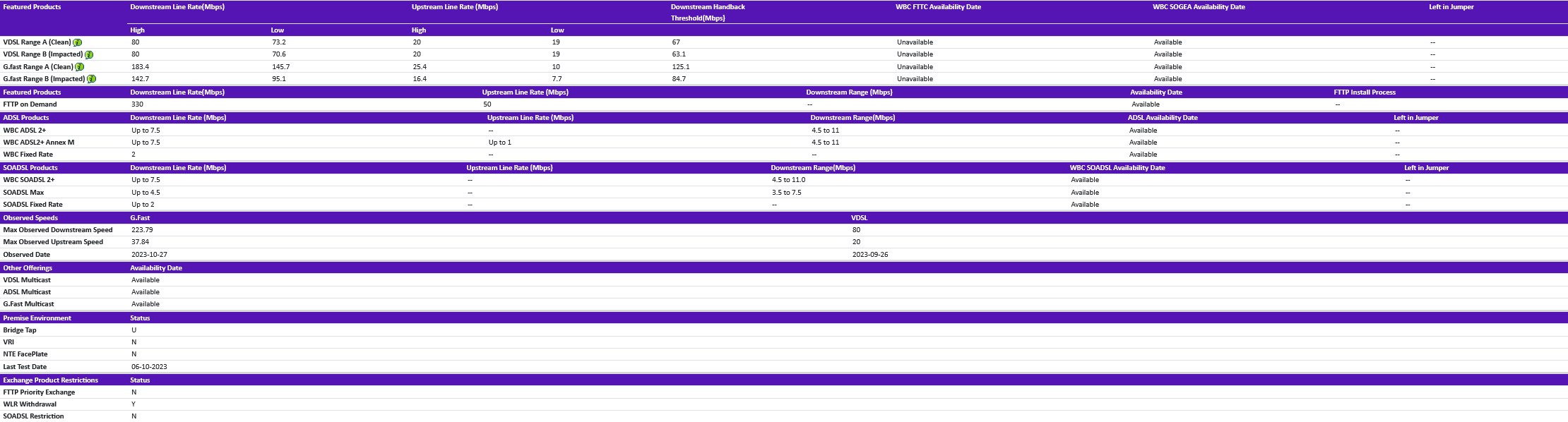Open info icon beside G.fast Range B (Impacted)
Viewport: 1568px width, 422px height.
pos(92,79)
